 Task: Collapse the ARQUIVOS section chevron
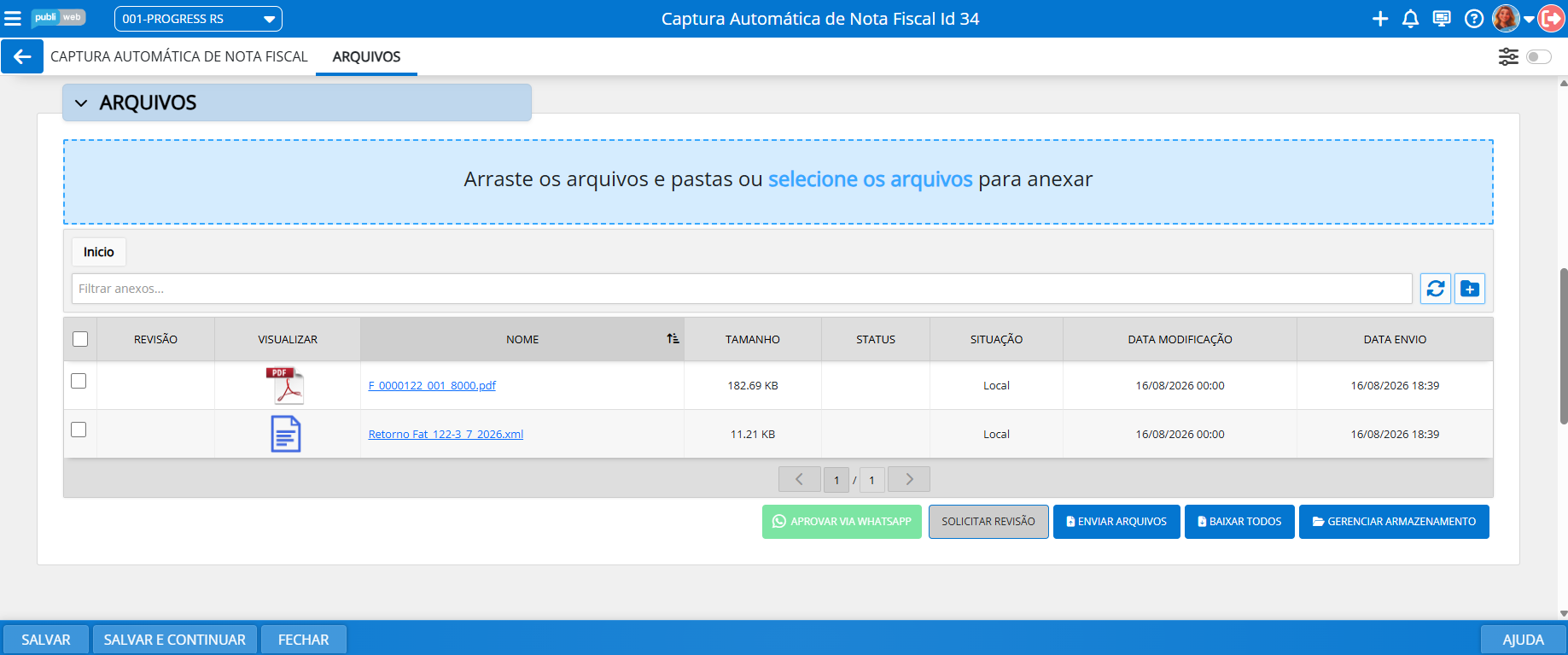[81, 103]
